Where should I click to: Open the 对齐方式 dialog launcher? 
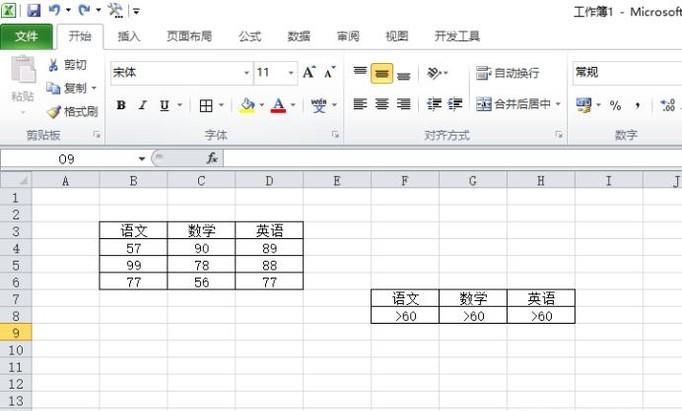559,135
